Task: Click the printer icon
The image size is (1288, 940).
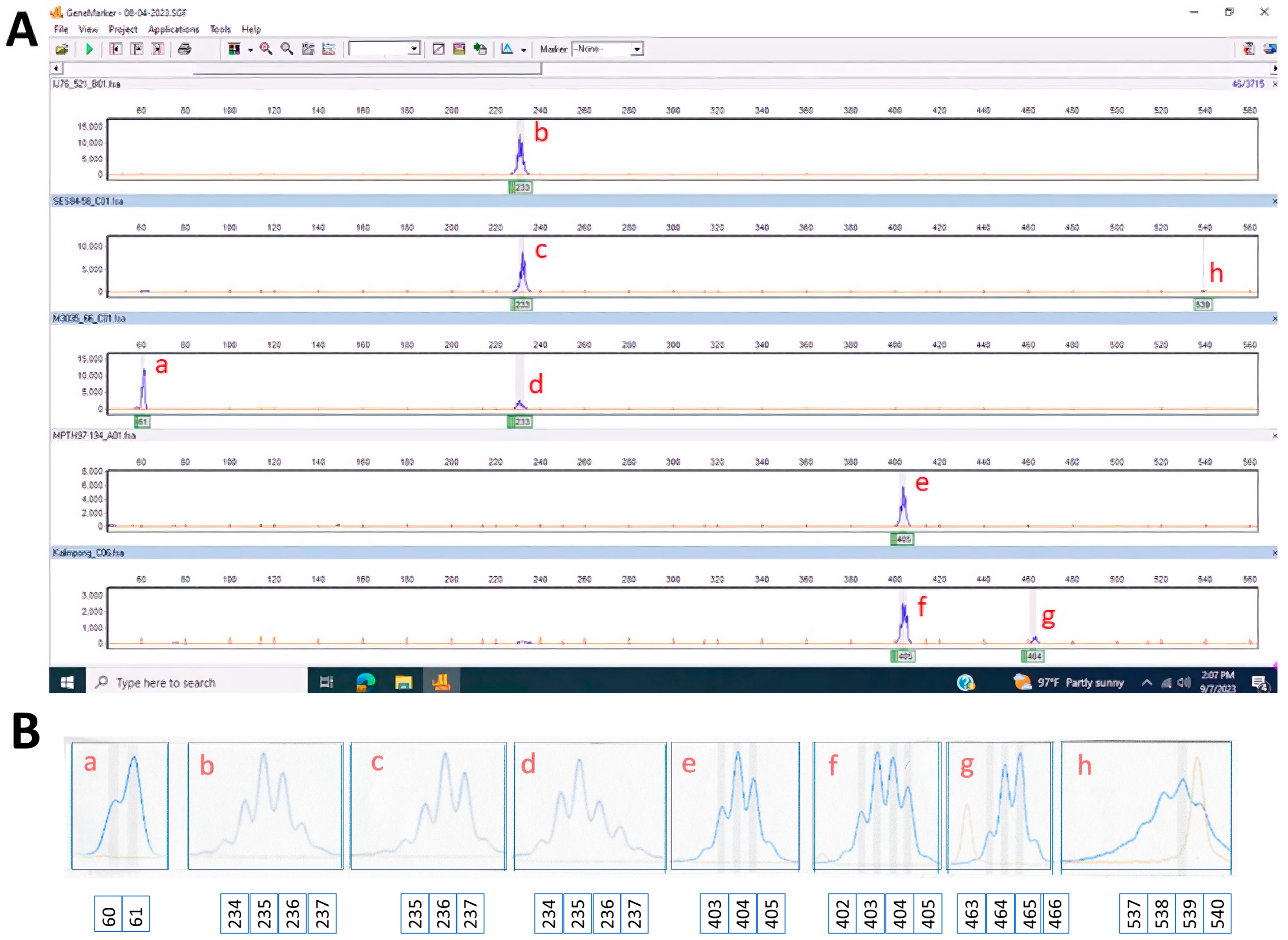Action: click(x=184, y=49)
